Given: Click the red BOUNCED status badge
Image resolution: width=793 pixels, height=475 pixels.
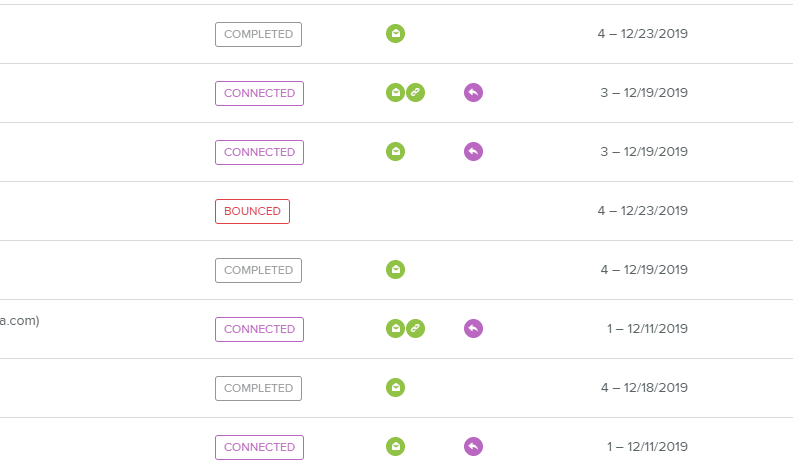Looking at the screenshot, I should coord(252,211).
